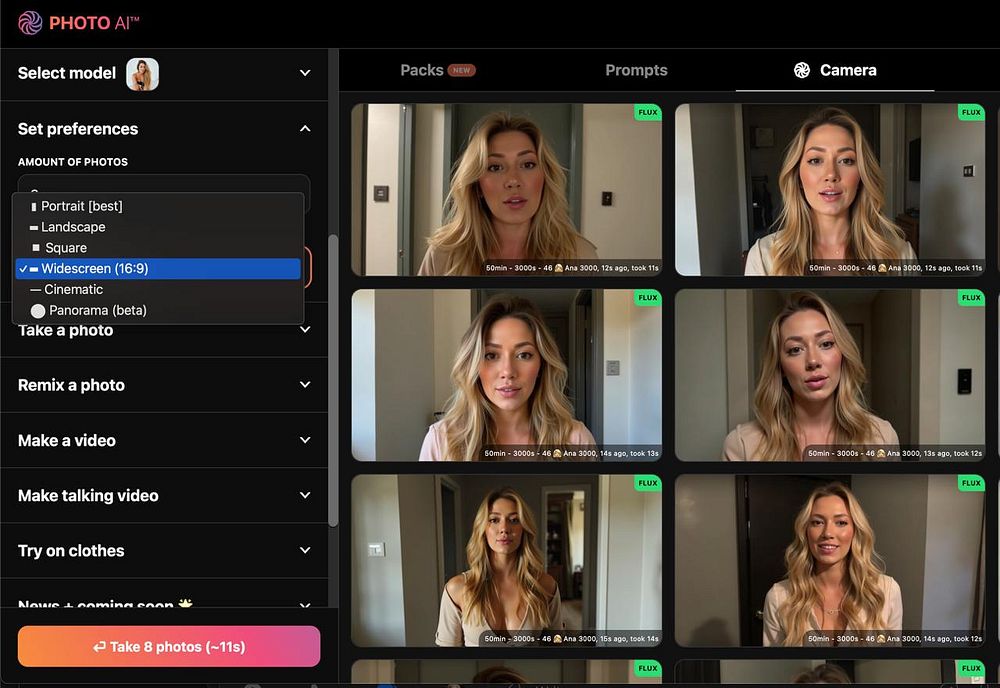Viewport: 1000px width, 688px height.
Task: Click FLUX badge on middle-left photo
Action: (x=647, y=298)
